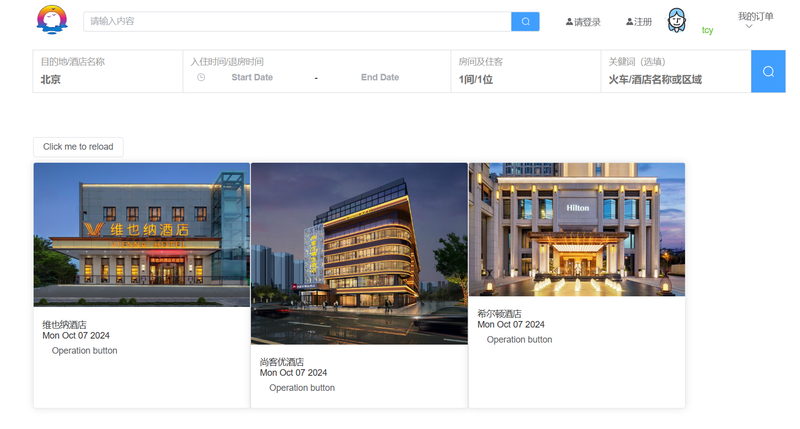Click the date under 尚客优酒店

click(x=293, y=373)
